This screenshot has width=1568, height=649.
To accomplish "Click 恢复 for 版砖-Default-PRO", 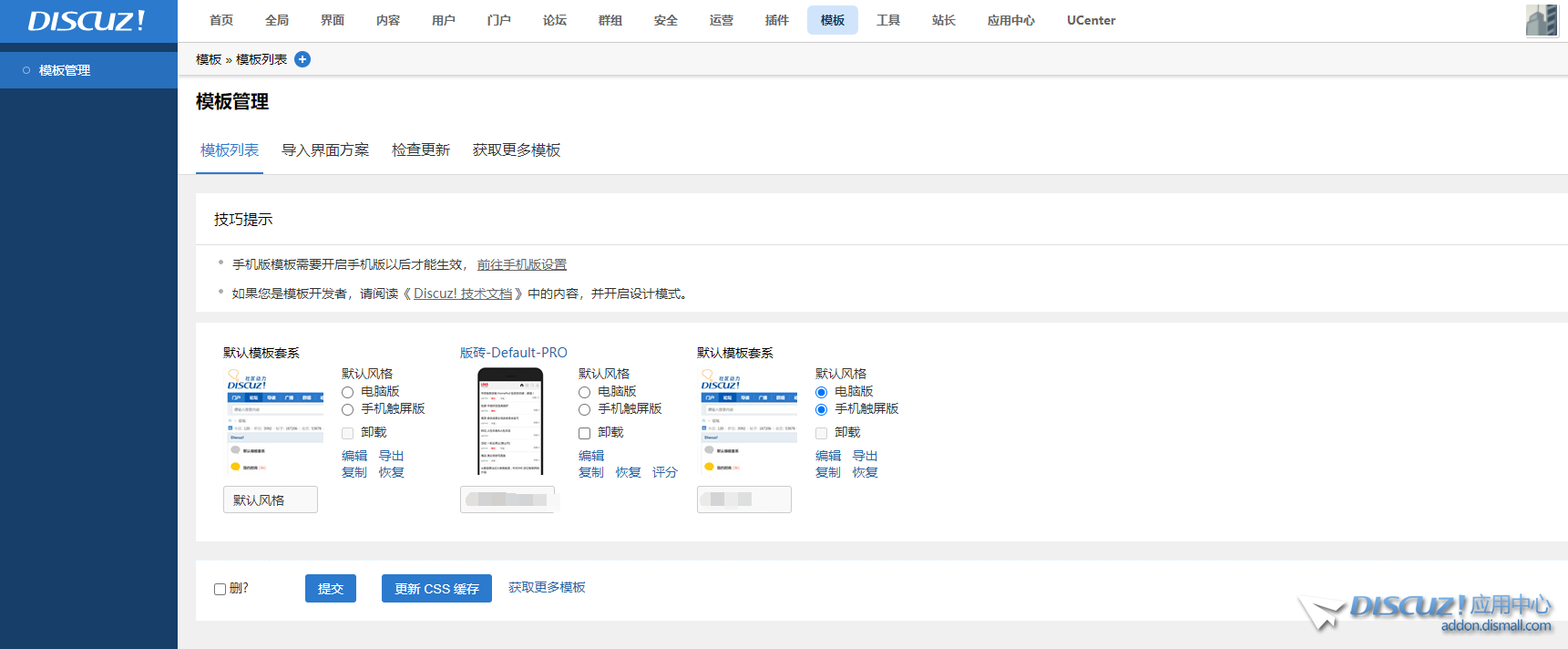I will click(x=629, y=472).
